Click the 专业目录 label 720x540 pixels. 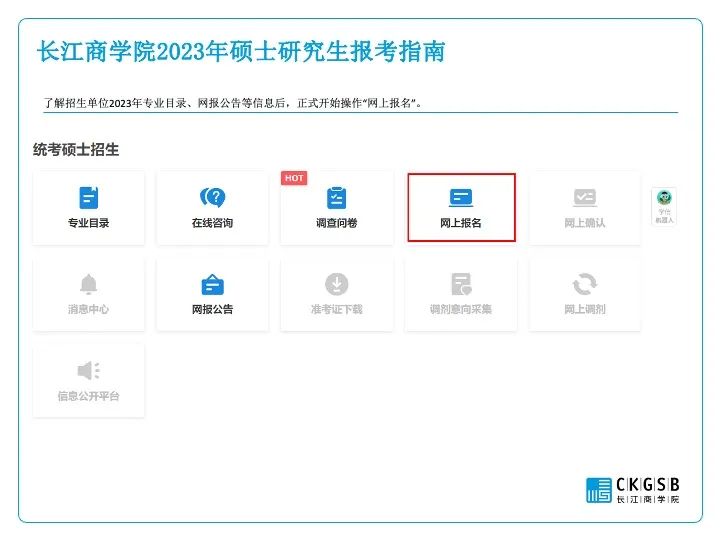[89, 223]
